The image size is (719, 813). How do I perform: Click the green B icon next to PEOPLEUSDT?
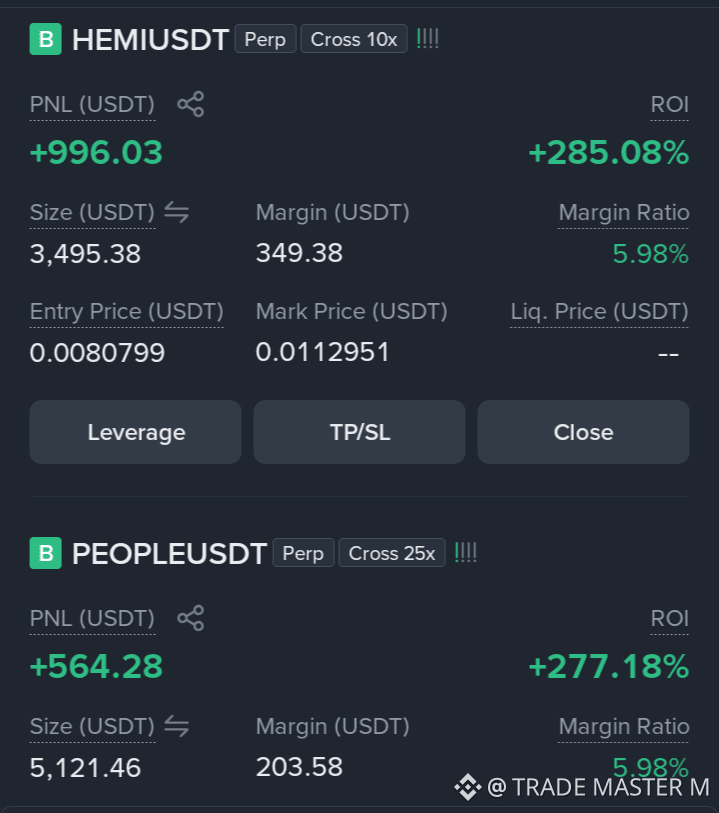(x=46, y=553)
